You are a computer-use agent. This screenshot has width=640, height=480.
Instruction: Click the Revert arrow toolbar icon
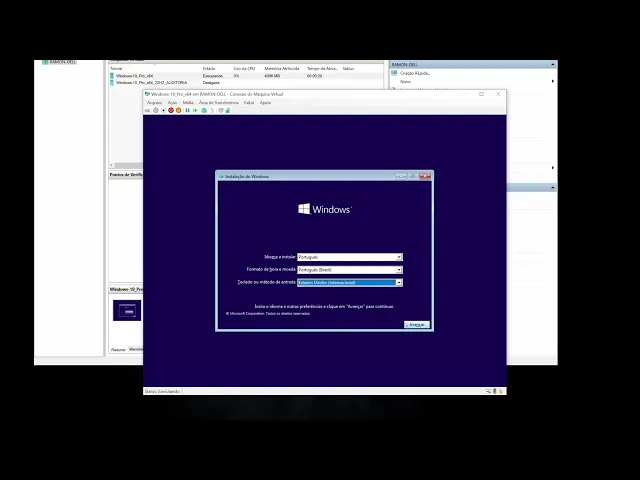(212, 111)
